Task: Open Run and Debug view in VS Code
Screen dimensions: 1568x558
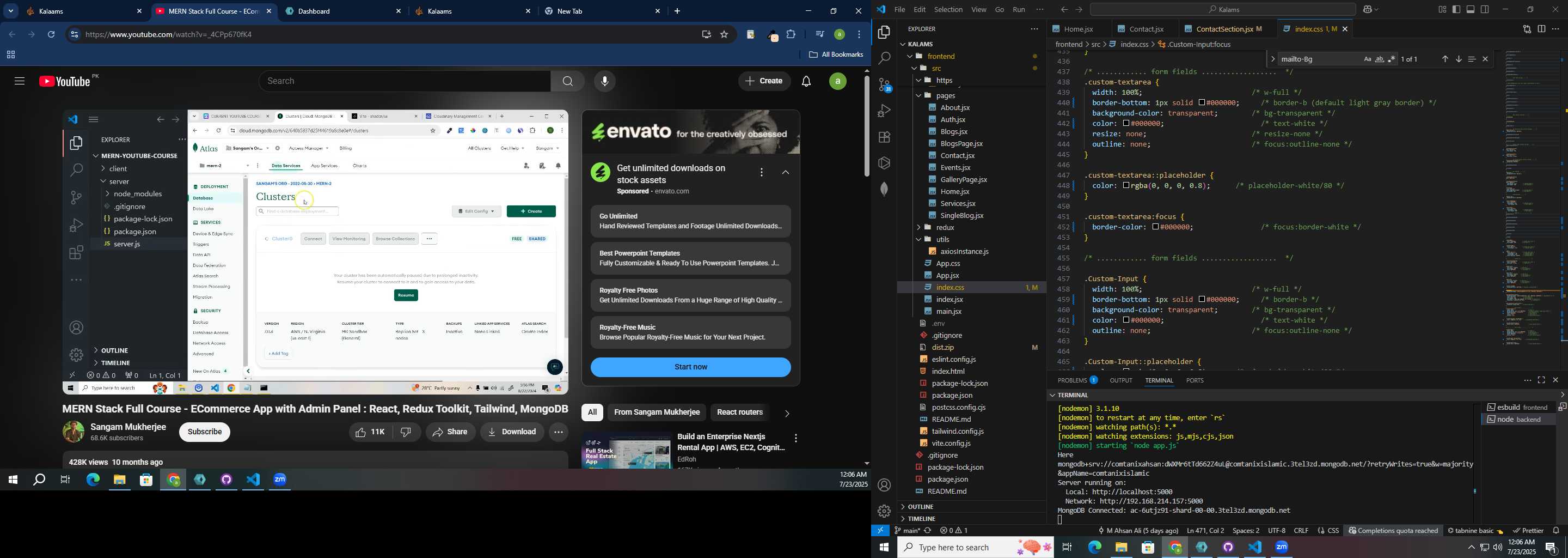Action: [884, 111]
